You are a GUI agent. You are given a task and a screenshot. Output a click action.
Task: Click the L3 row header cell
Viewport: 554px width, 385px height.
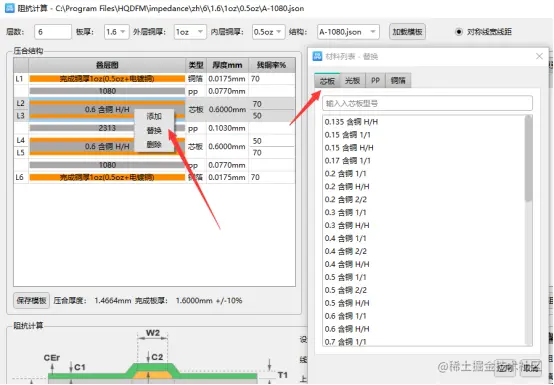pos(21,116)
